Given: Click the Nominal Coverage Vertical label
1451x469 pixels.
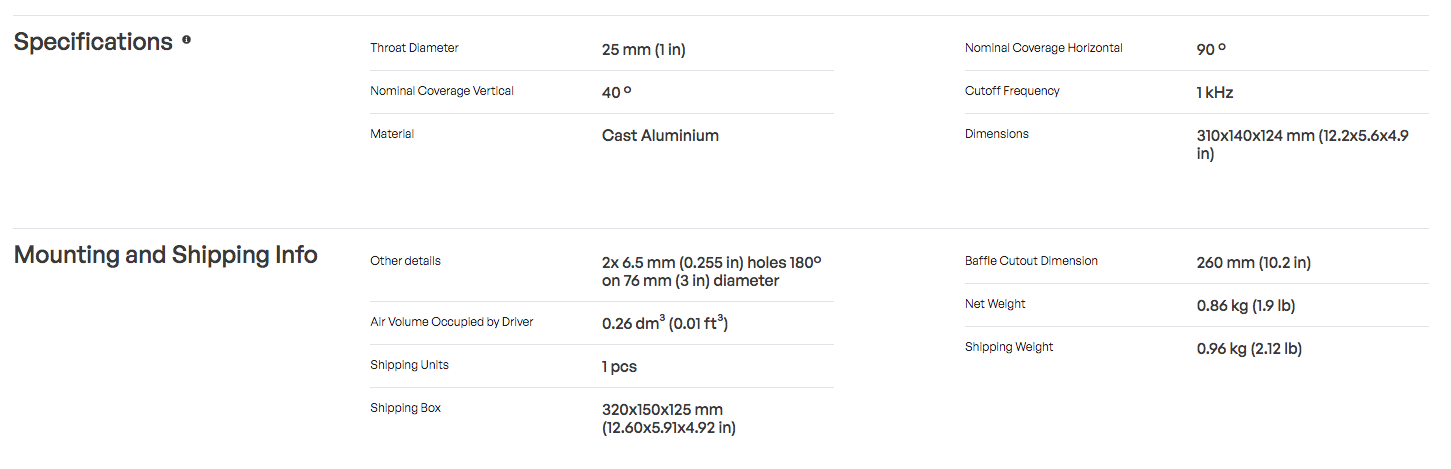Looking at the screenshot, I should 442,91.
